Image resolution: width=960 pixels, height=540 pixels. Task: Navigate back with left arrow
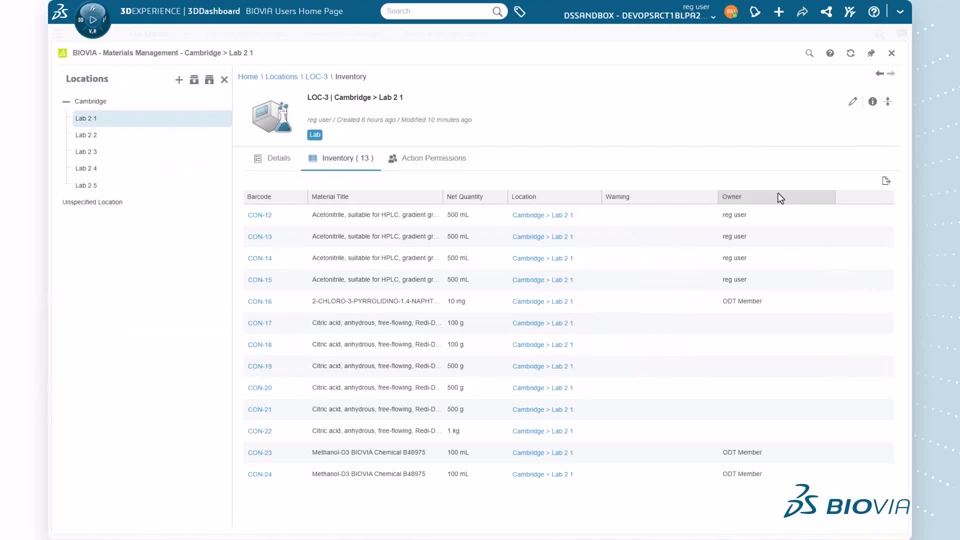coord(879,73)
